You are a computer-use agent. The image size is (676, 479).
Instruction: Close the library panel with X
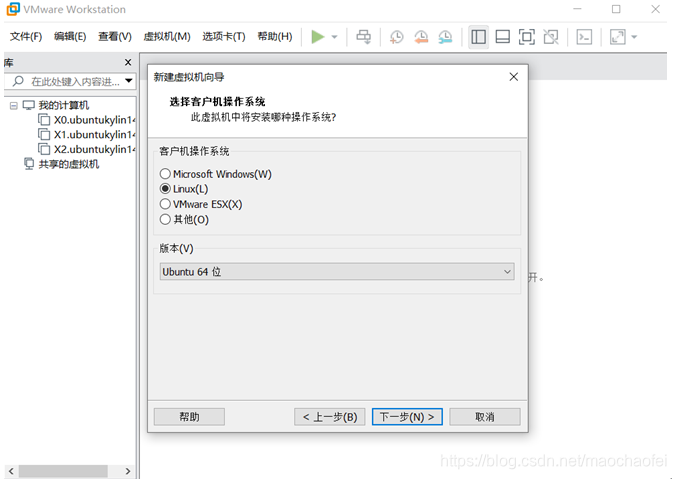(128, 63)
